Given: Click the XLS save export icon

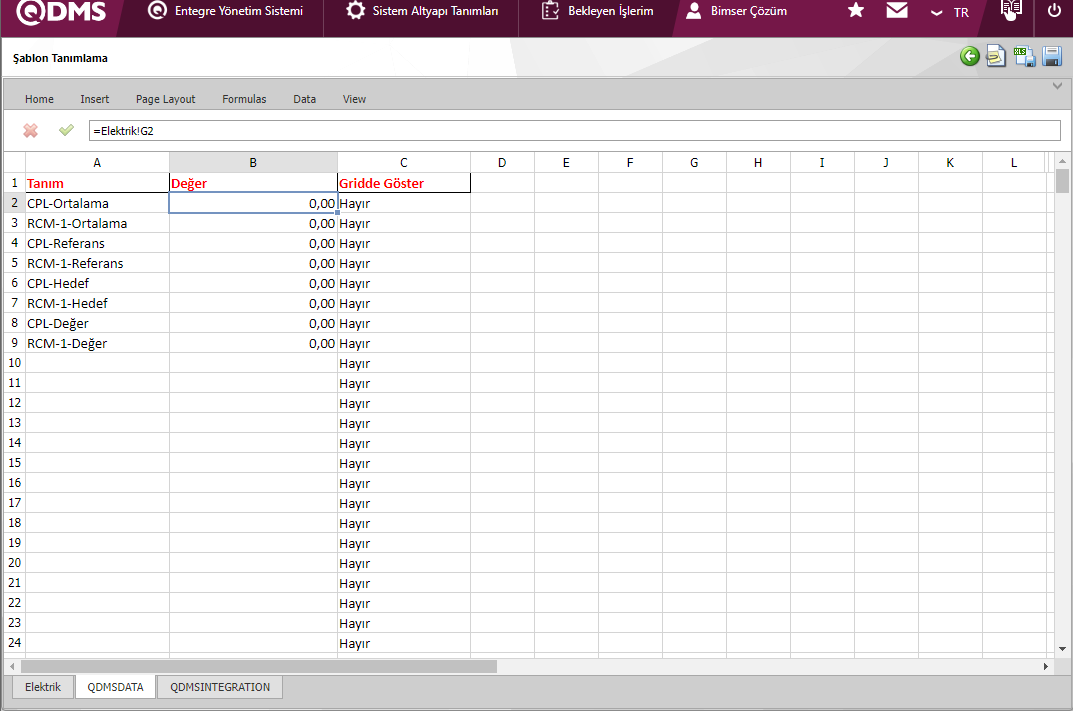Looking at the screenshot, I should click(1024, 56).
